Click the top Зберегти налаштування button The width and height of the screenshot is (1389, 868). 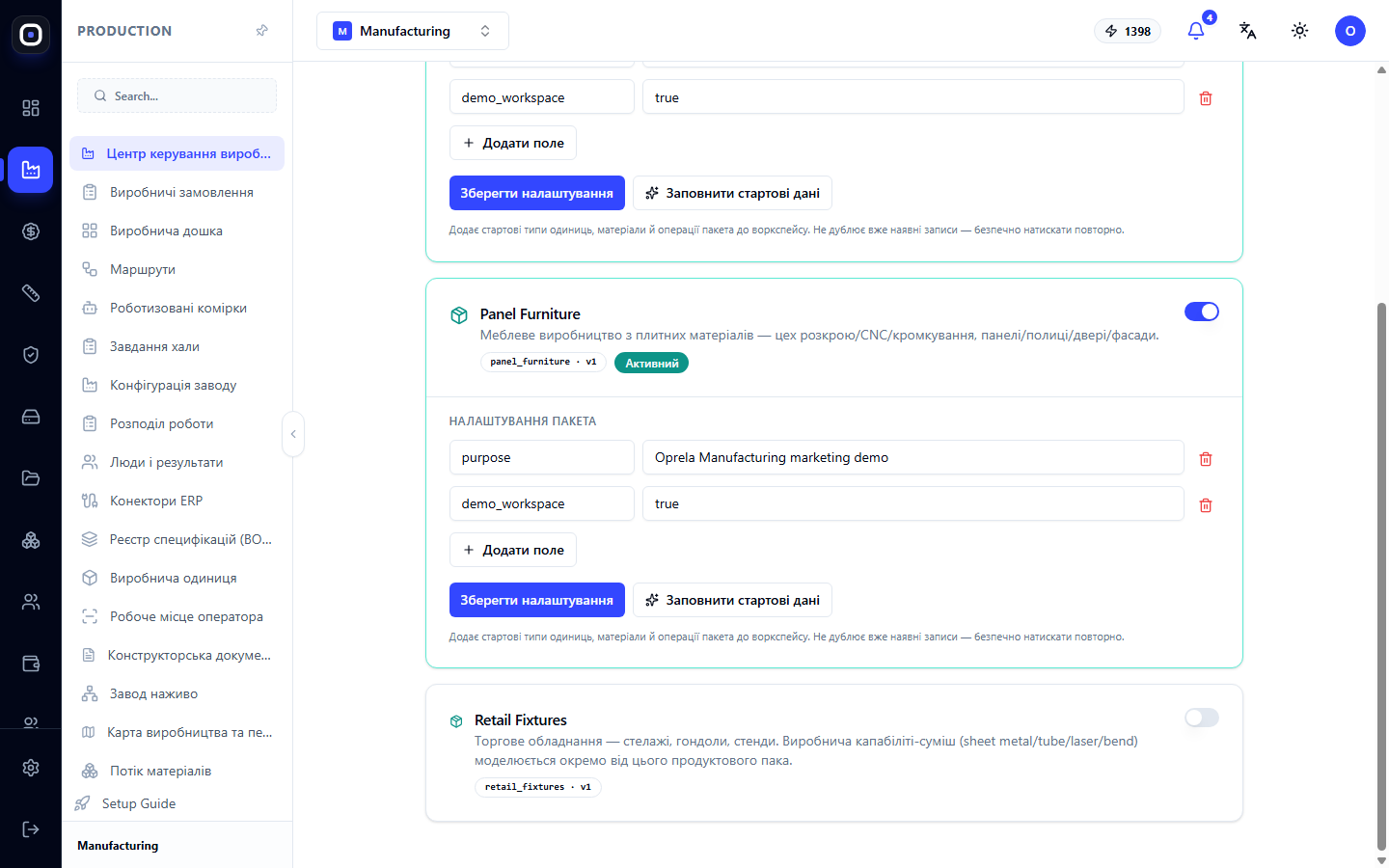point(537,193)
